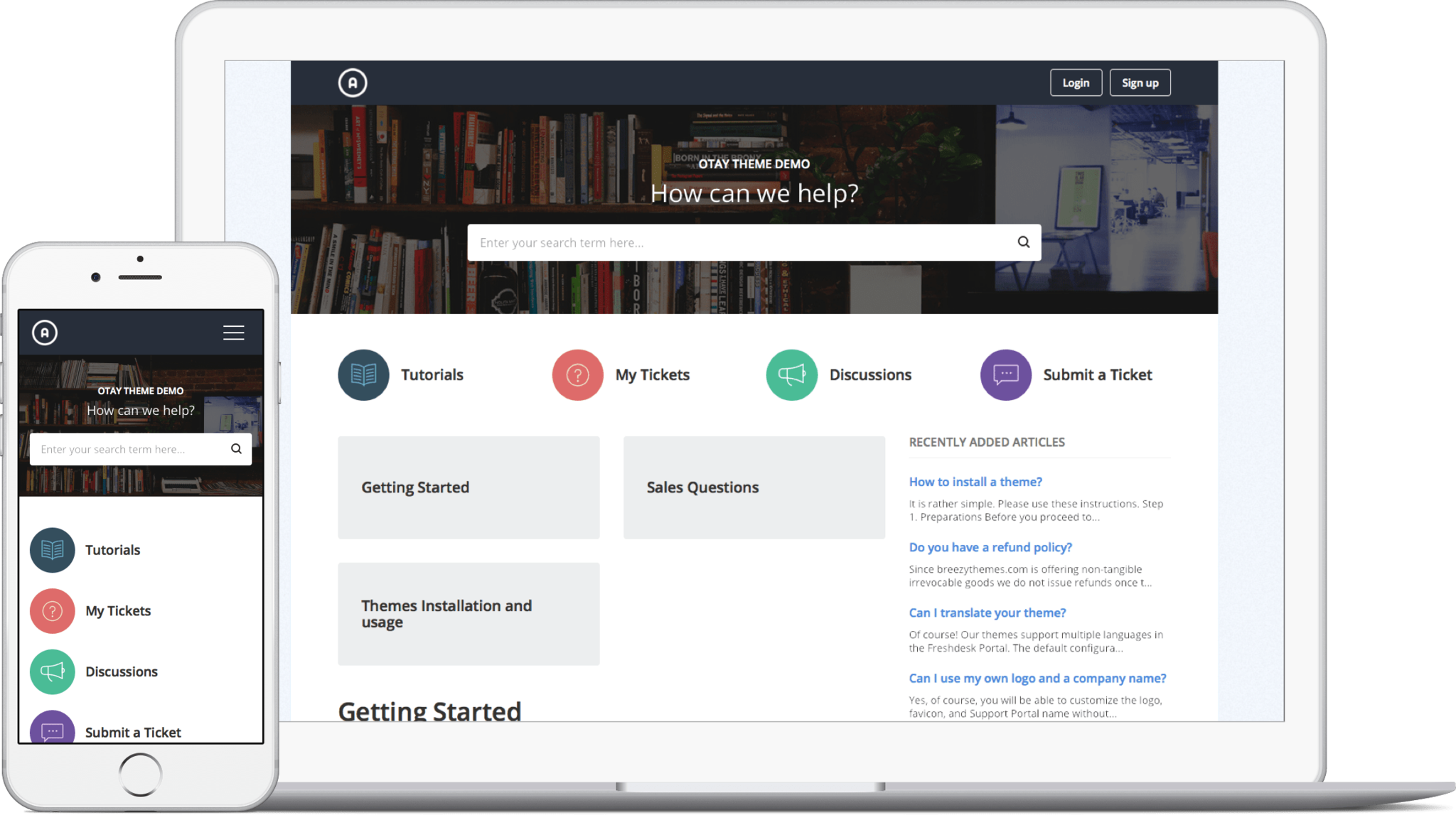This screenshot has height=815, width=1456.
Task: Open 'Can I translate your theme?' article
Action: tap(987, 612)
